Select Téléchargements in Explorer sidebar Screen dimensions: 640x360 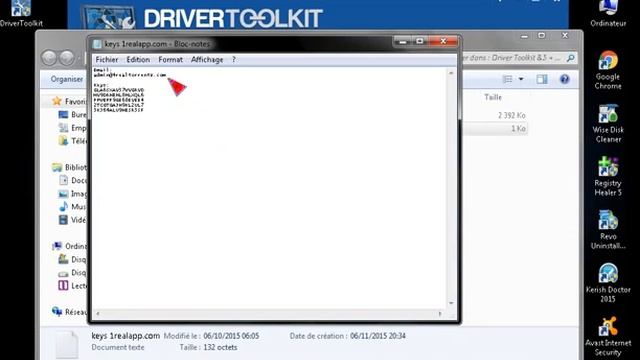point(72,141)
